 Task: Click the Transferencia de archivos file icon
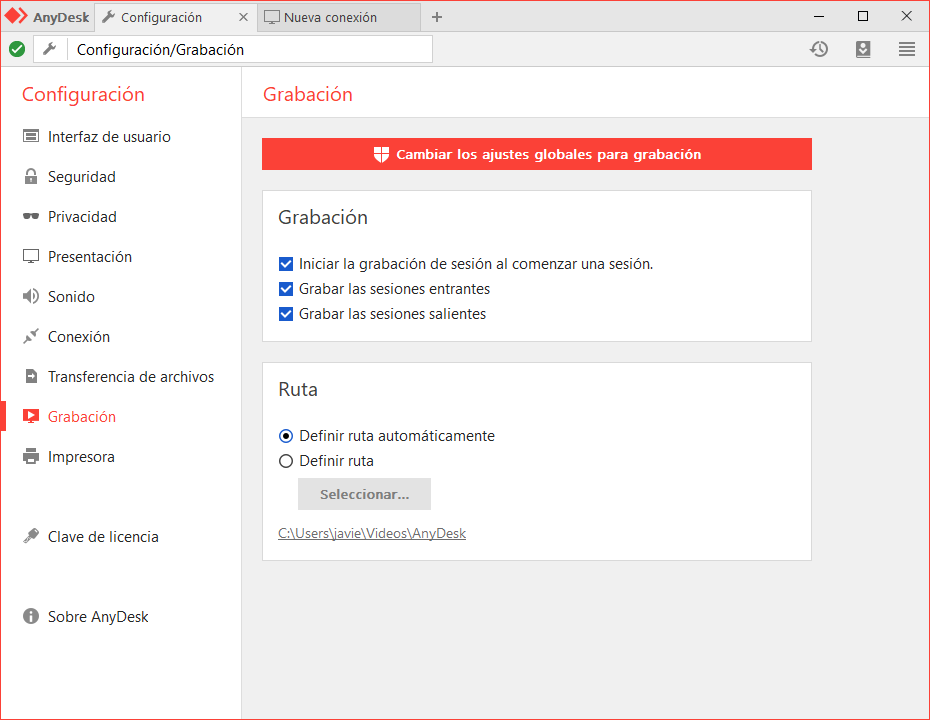click(x=31, y=376)
